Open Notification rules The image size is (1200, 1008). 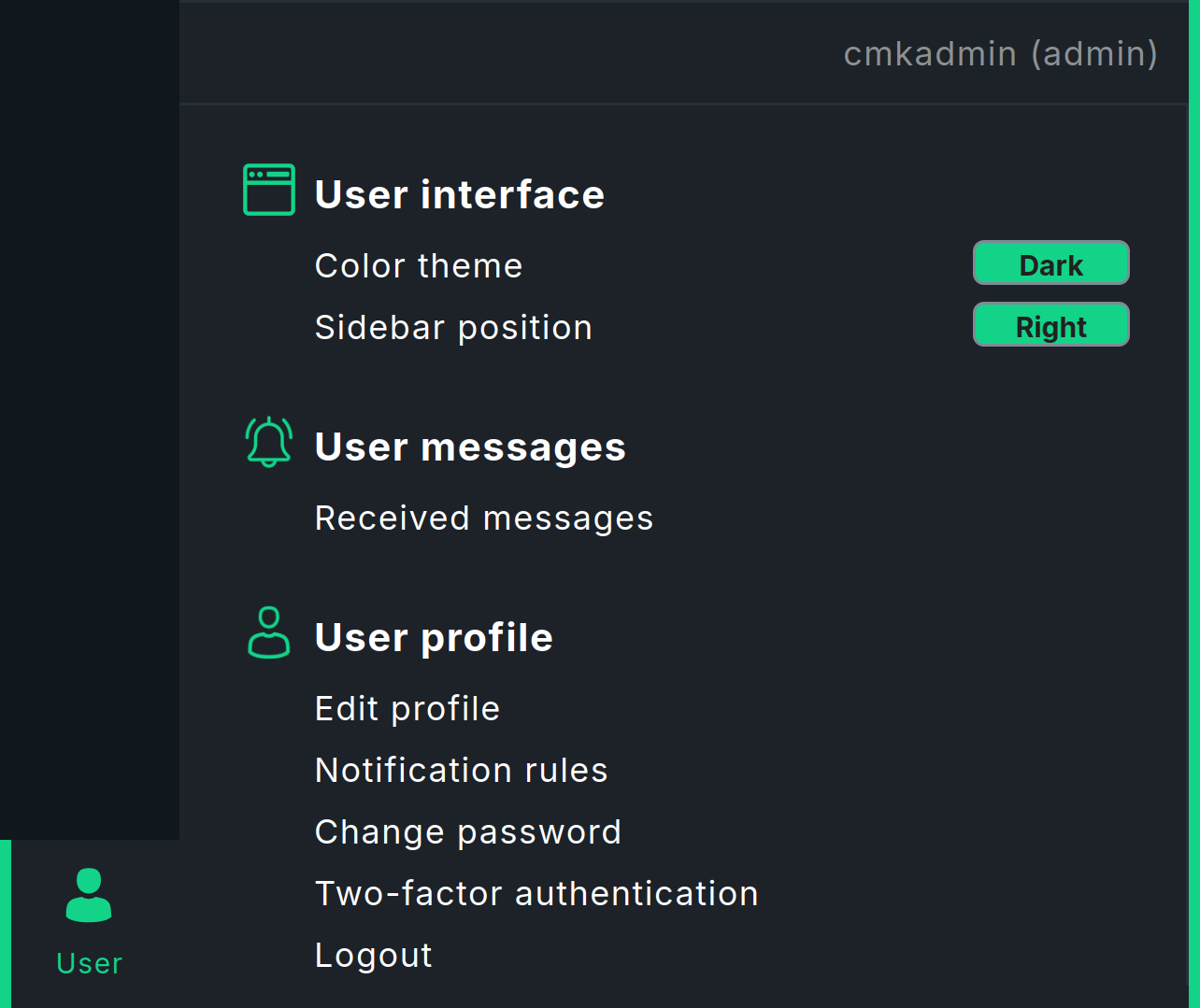click(461, 770)
